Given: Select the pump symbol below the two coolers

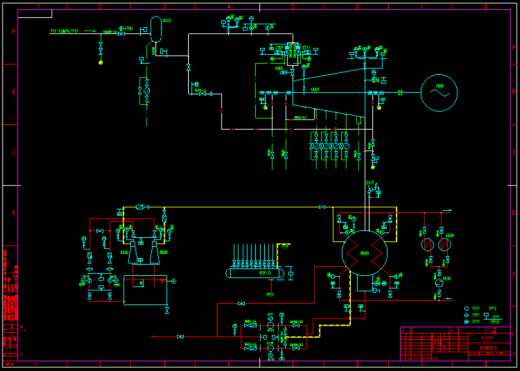Looking at the screenshot, I should (x=439, y=283).
